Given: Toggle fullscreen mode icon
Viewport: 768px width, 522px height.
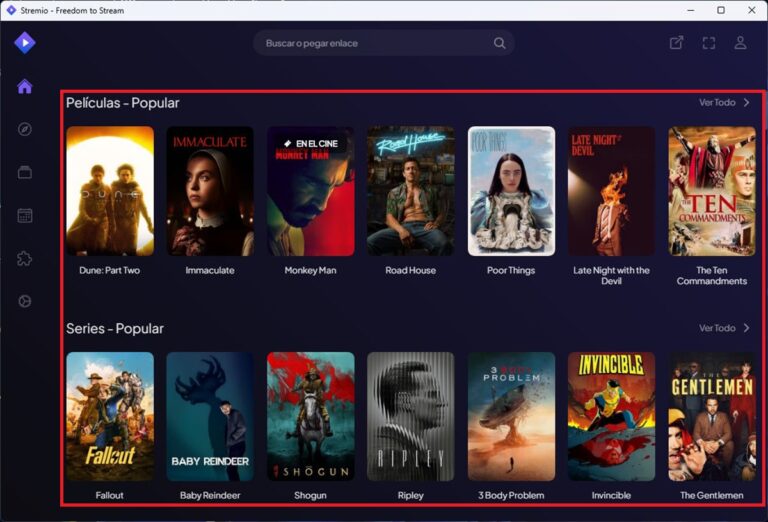Looking at the screenshot, I should [709, 43].
